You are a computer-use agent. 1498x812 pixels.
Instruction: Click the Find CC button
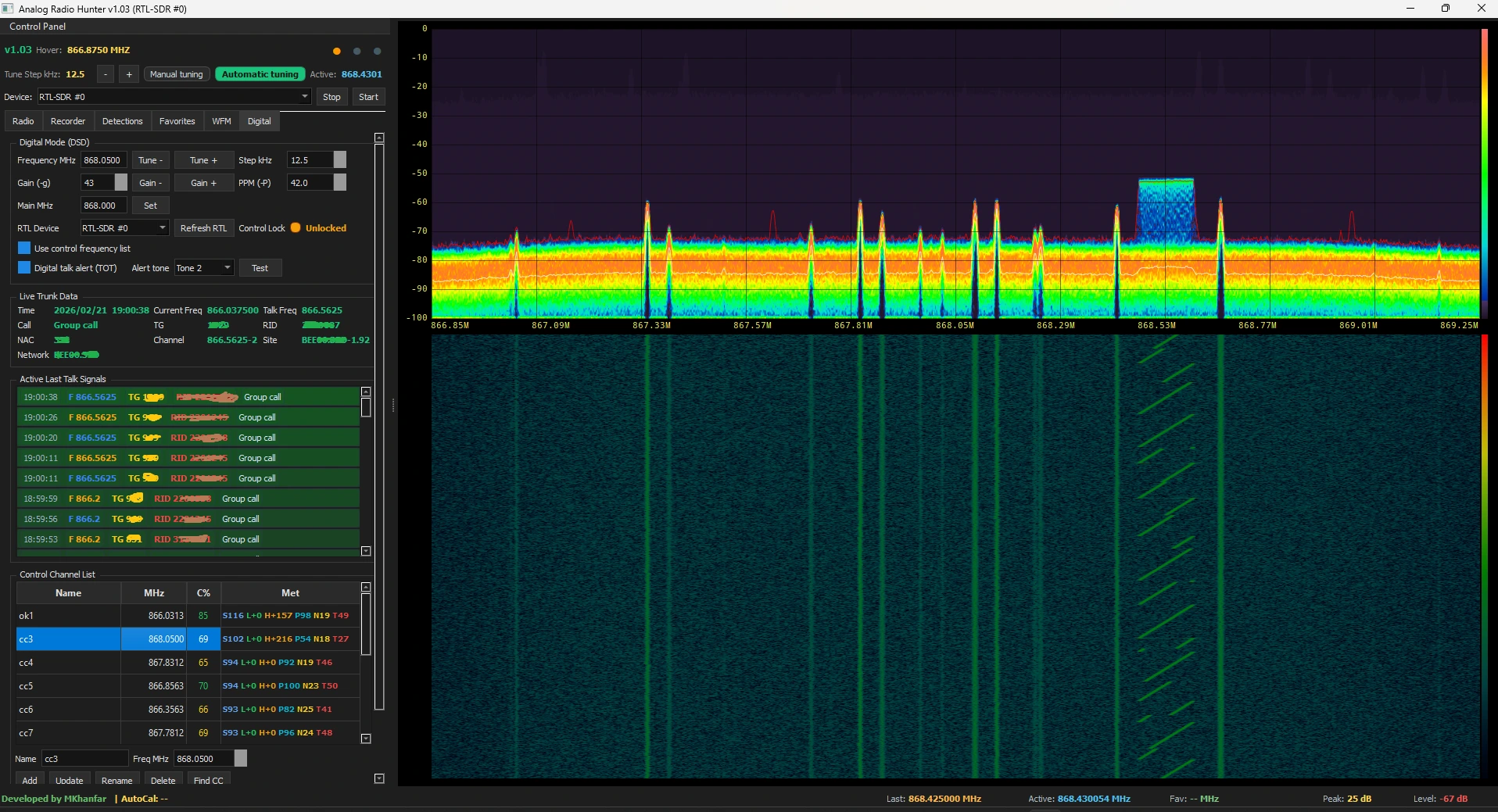[208, 780]
